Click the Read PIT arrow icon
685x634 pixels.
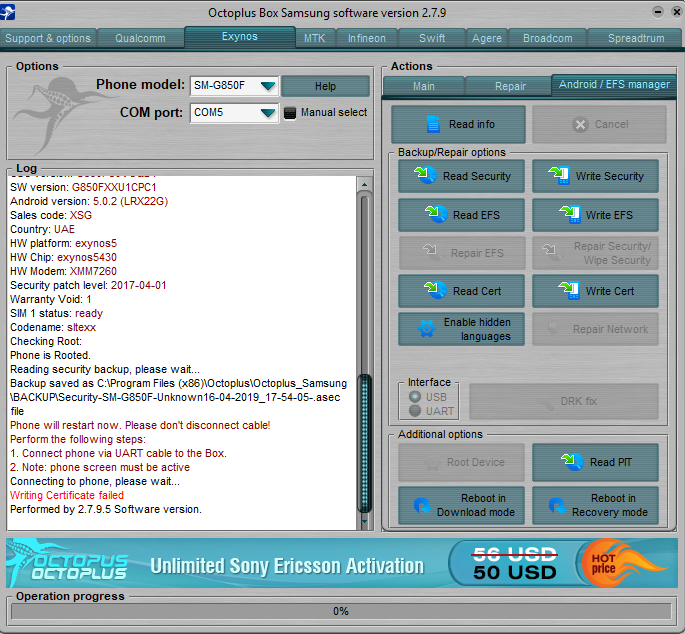(572, 461)
